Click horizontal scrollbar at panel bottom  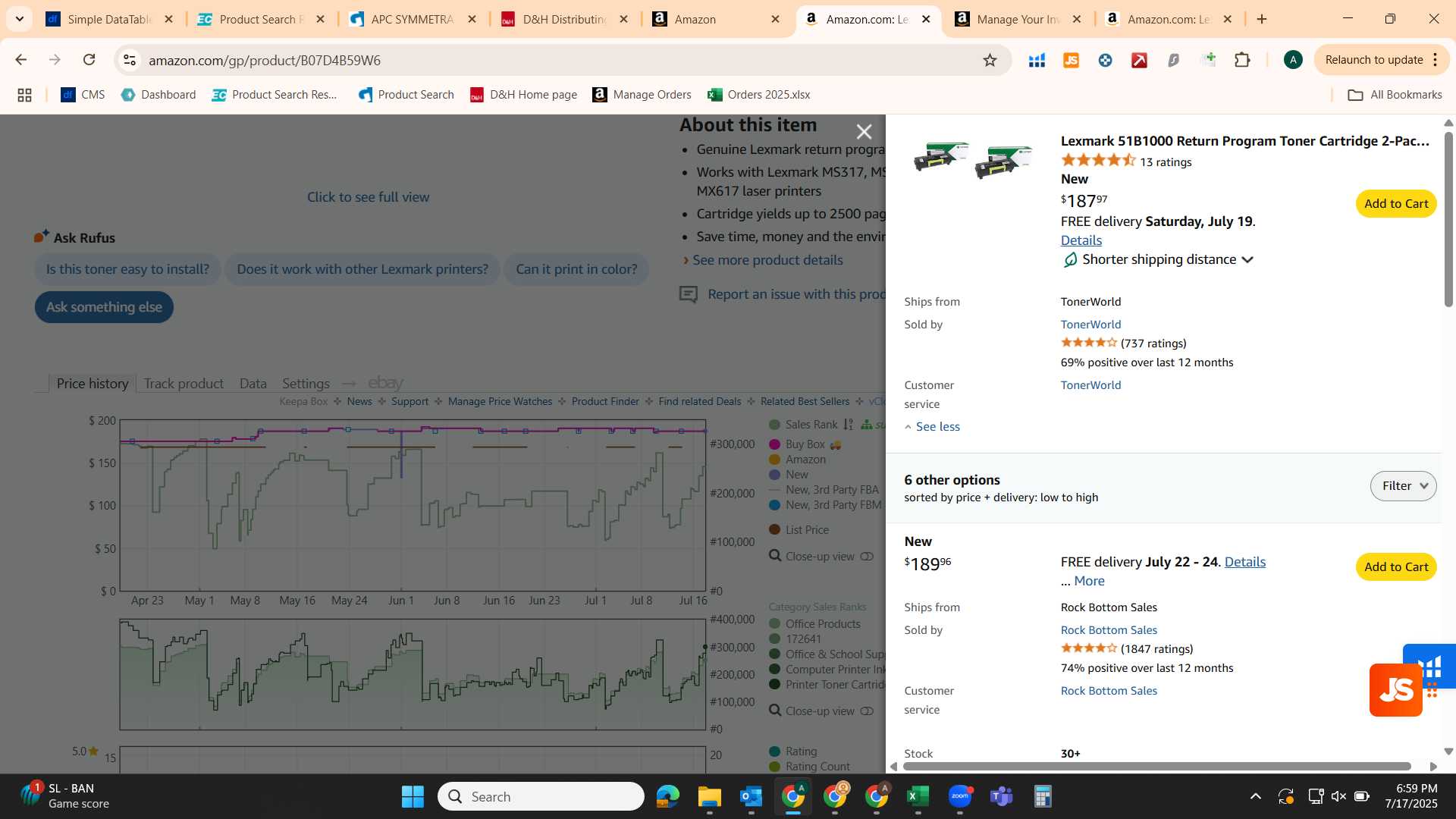point(1157,767)
